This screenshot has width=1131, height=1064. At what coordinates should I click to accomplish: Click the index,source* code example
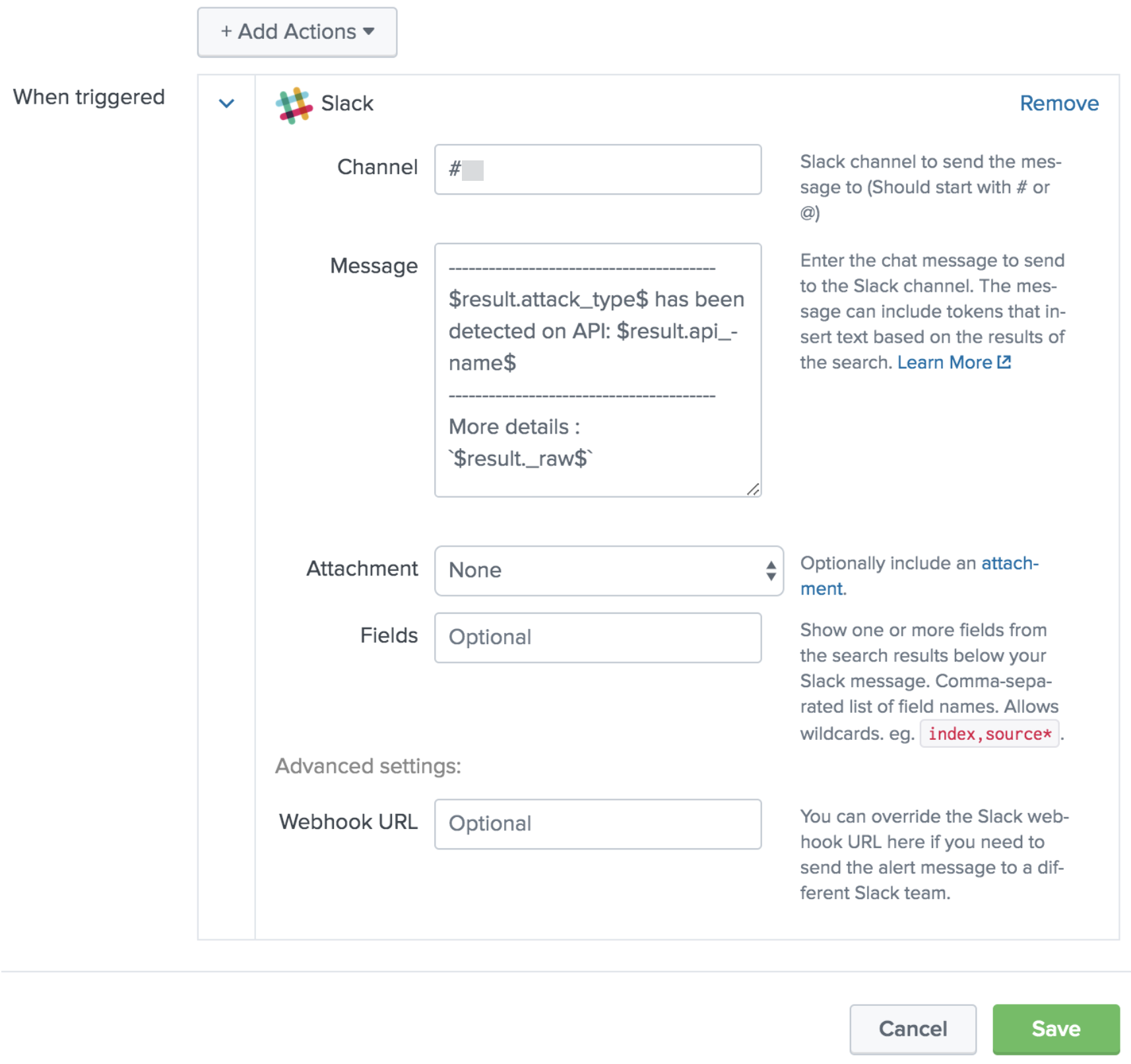click(x=989, y=734)
